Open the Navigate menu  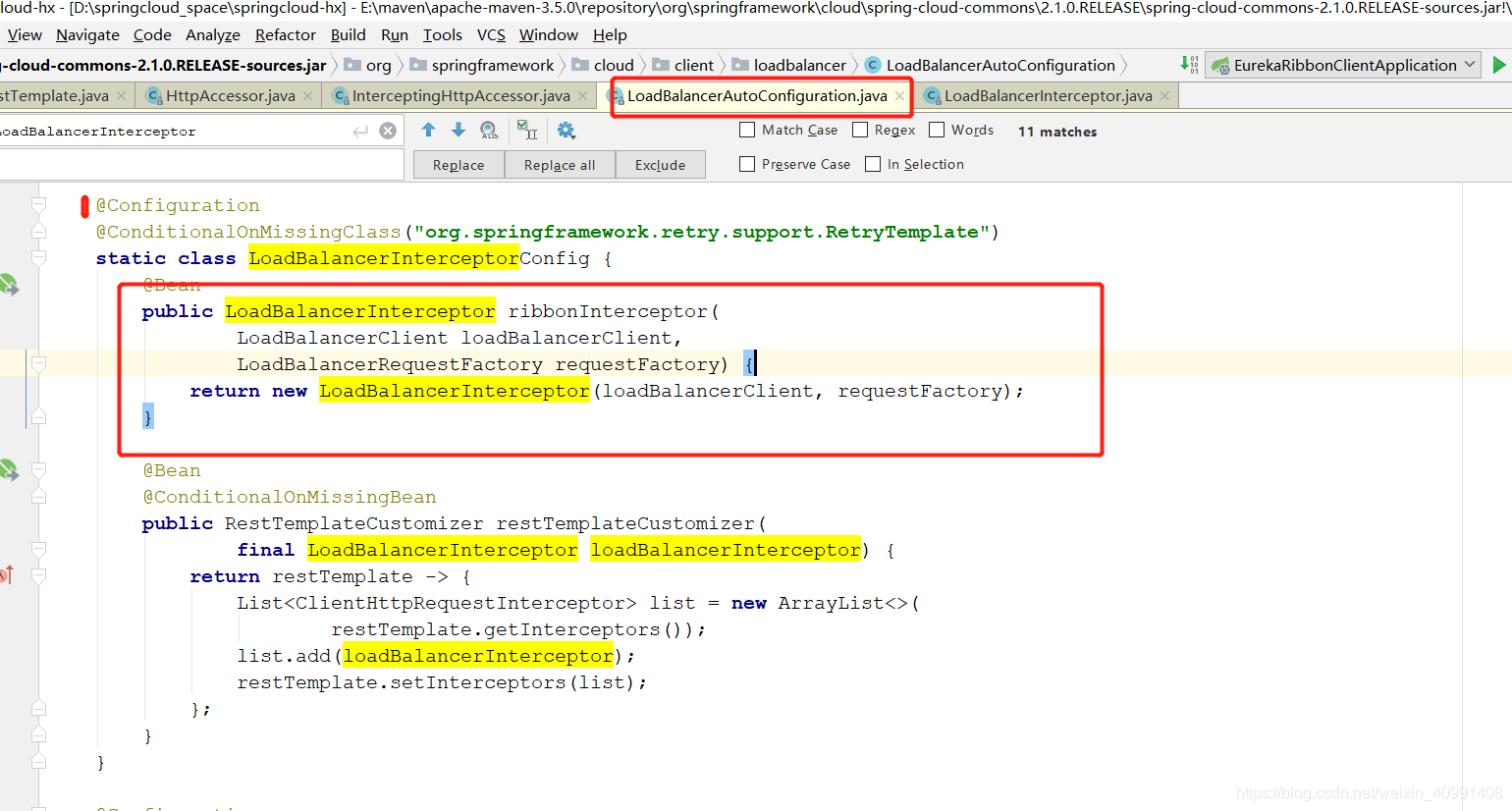[x=87, y=34]
